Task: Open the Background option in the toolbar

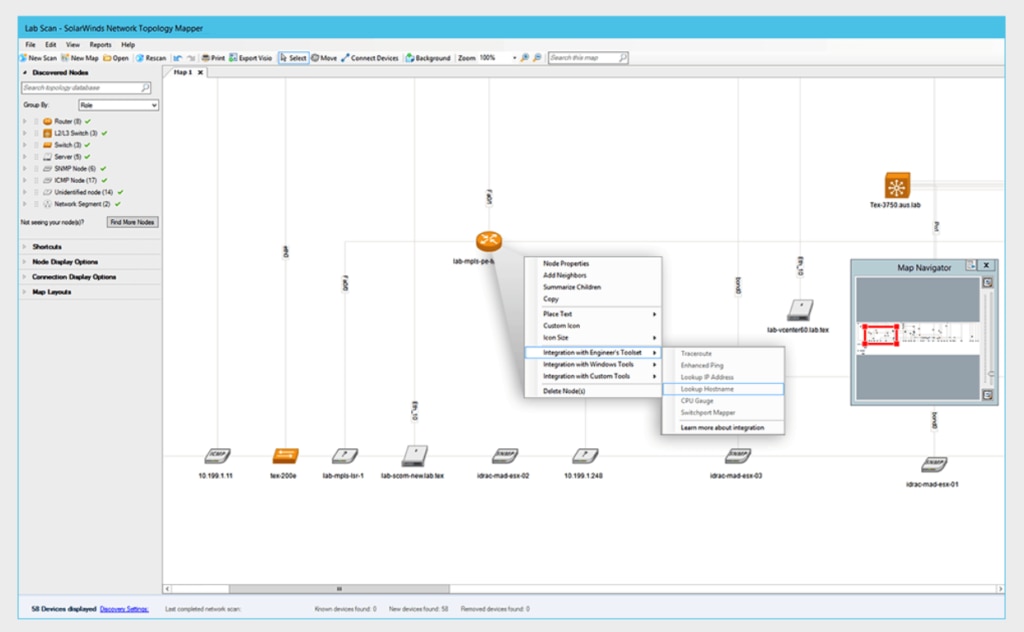Action: click(428, 58)
